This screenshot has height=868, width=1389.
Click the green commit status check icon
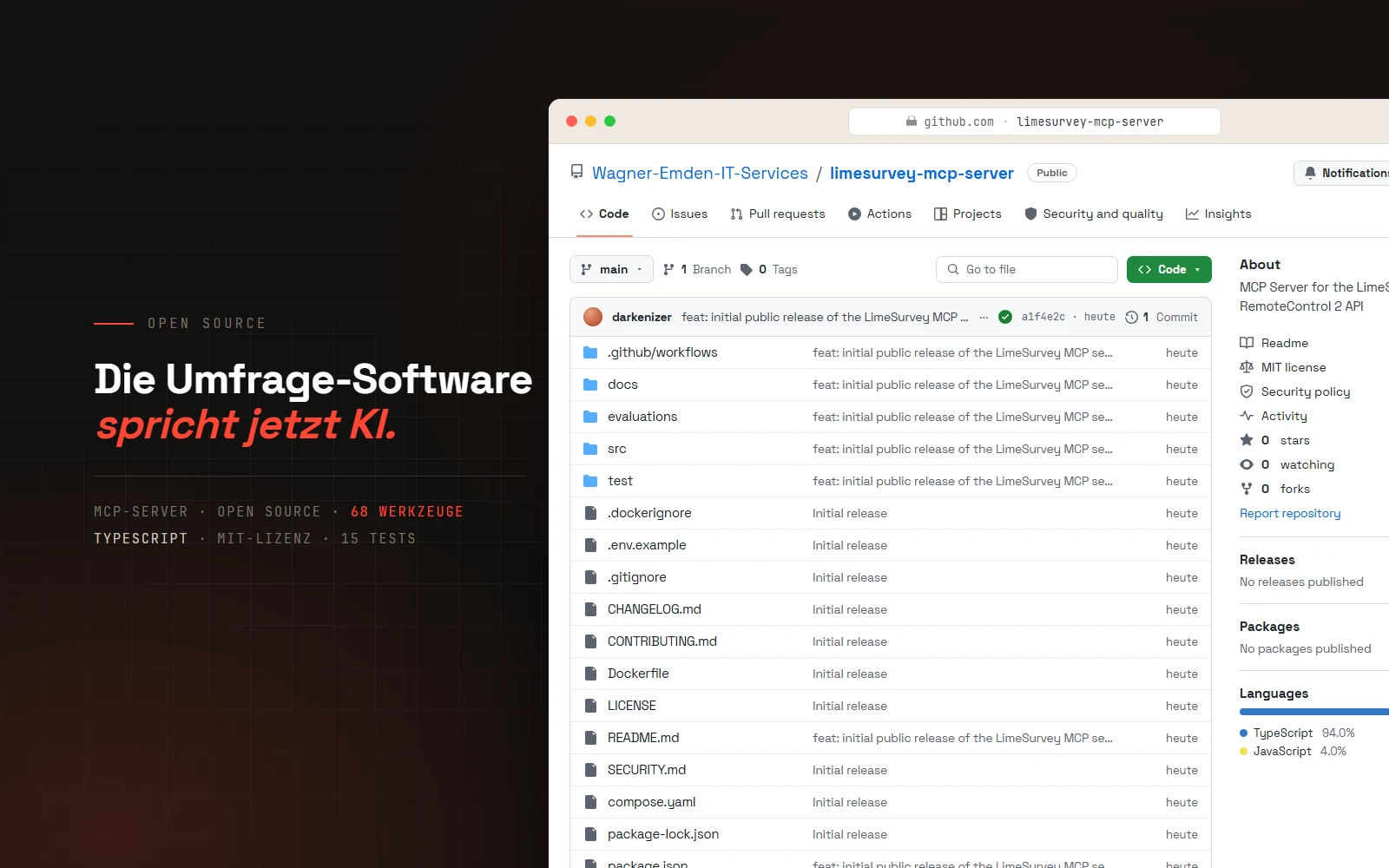[1005, 317]
